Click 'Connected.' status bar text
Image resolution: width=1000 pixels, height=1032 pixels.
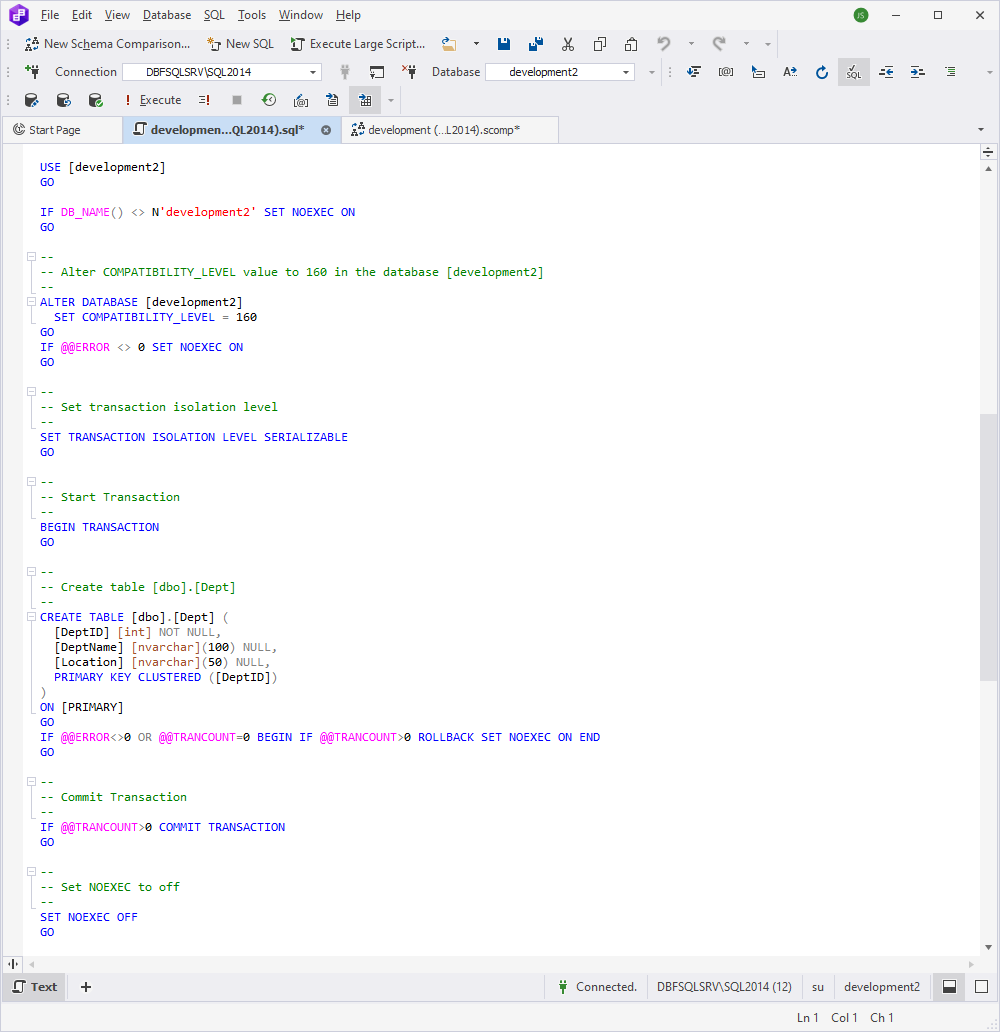click(x=606, y=987)
